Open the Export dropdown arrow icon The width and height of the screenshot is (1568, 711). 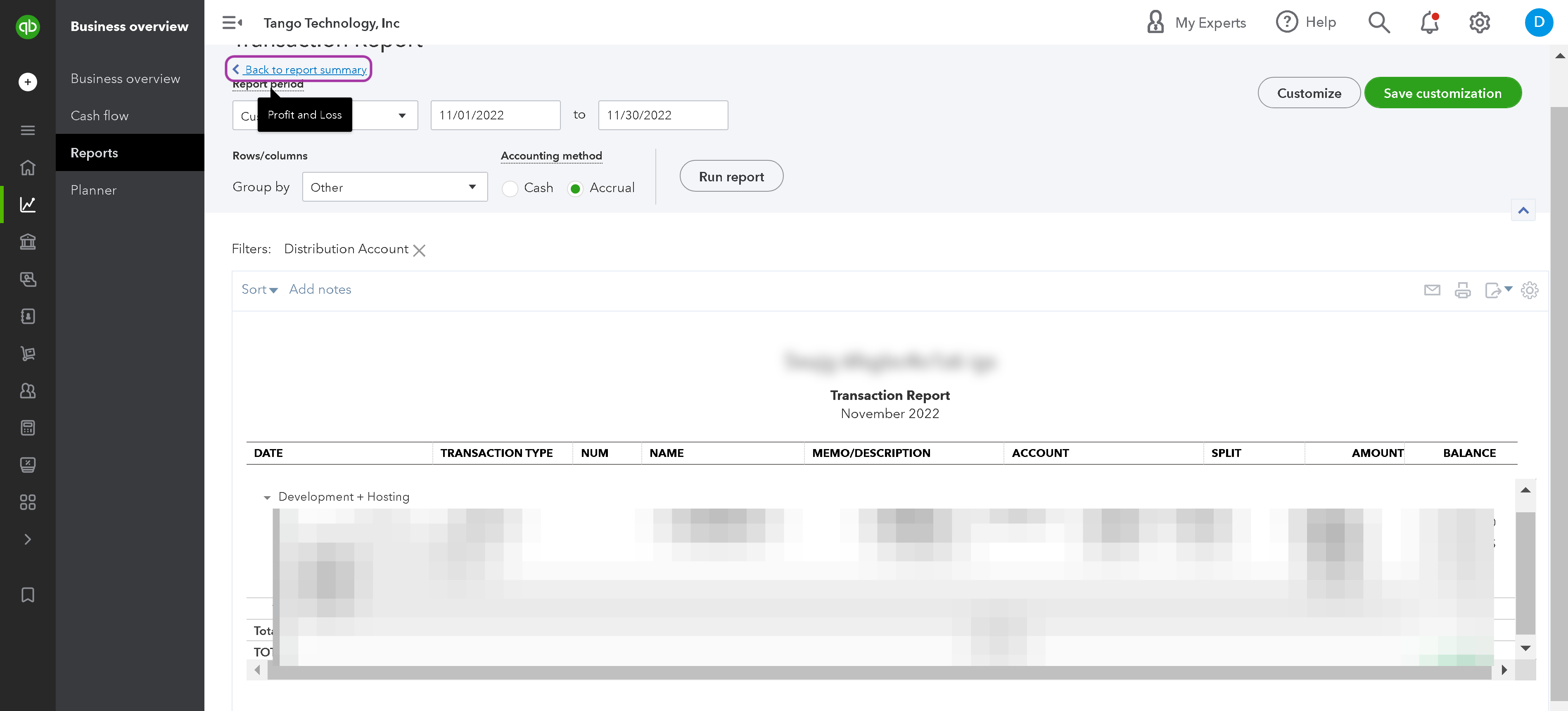(x=1508, y=289)
